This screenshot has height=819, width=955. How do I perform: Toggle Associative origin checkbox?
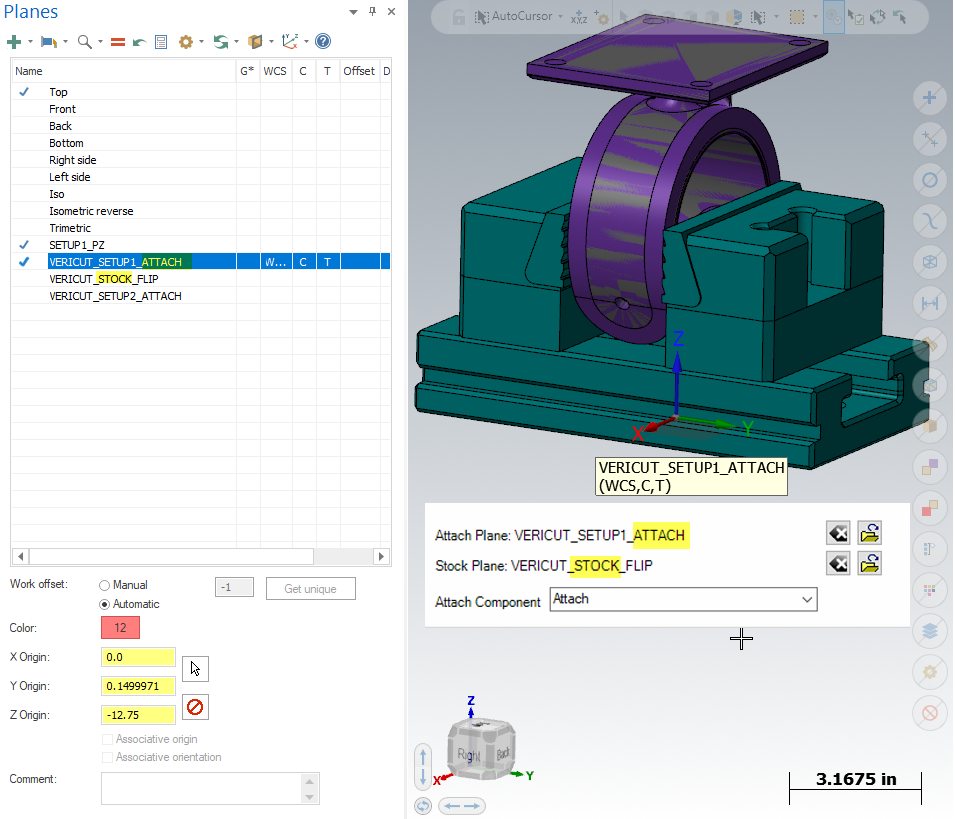[107, 739]
